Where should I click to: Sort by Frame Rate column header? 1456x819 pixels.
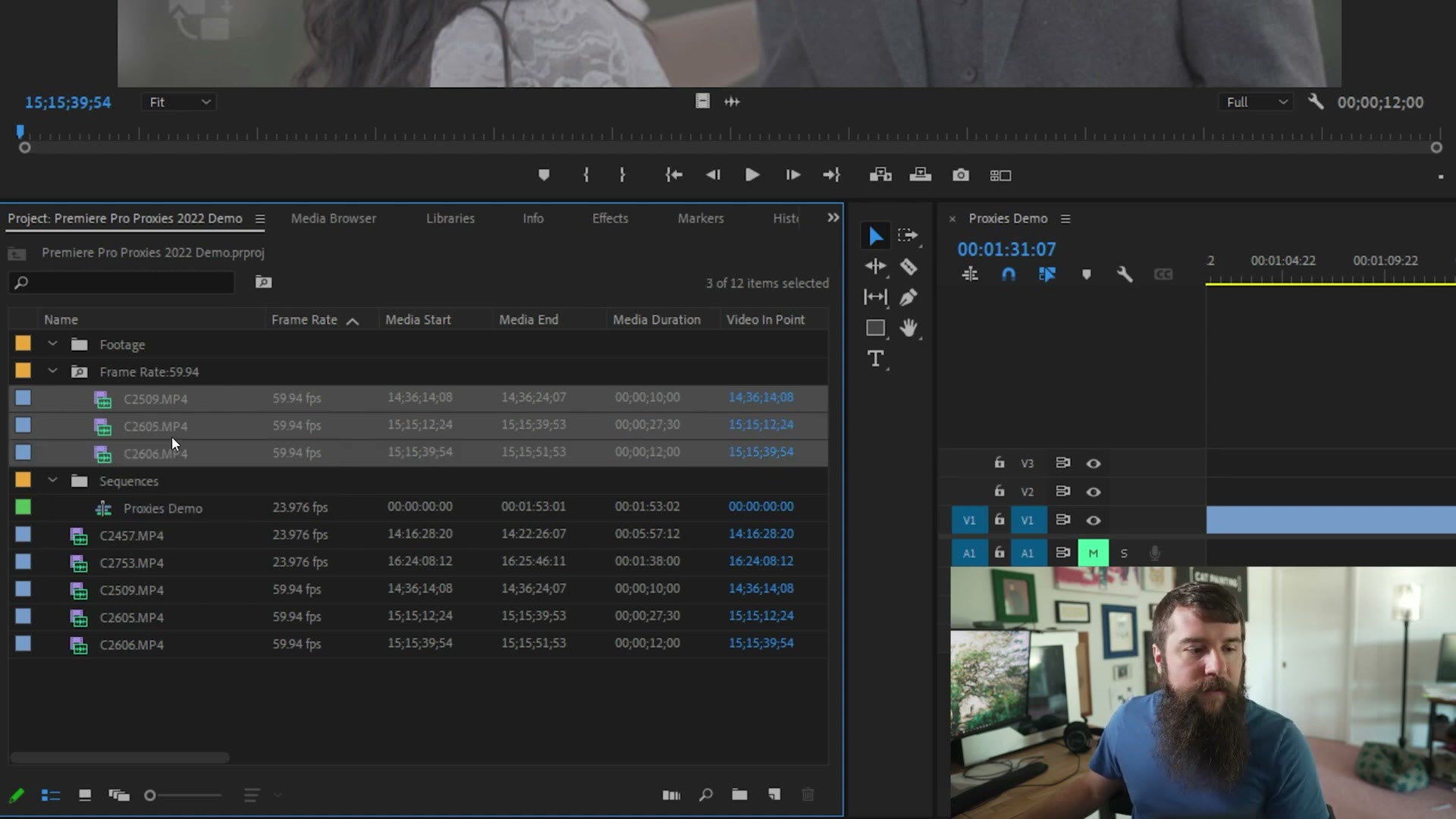coord(304,320)
